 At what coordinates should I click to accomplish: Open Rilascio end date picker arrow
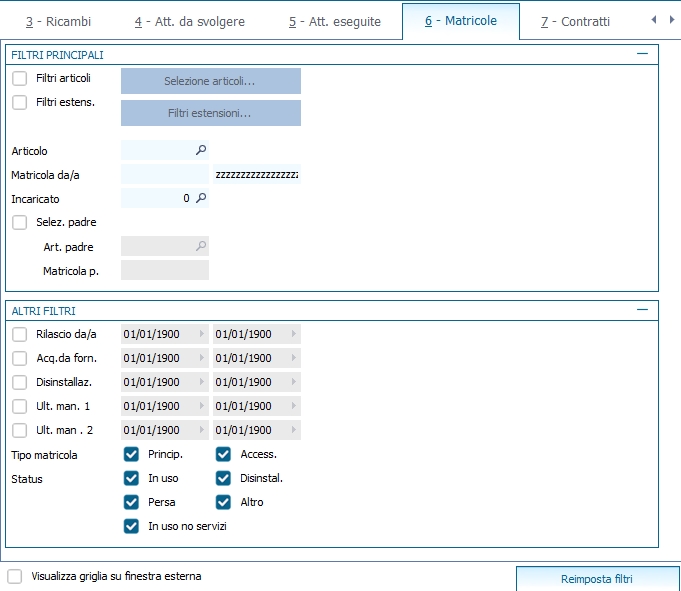(294, 333)
